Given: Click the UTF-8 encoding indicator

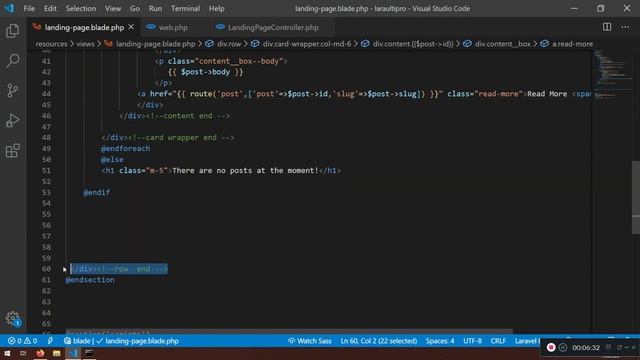Looking at the screenshot, I should click(x=472, y=341).
